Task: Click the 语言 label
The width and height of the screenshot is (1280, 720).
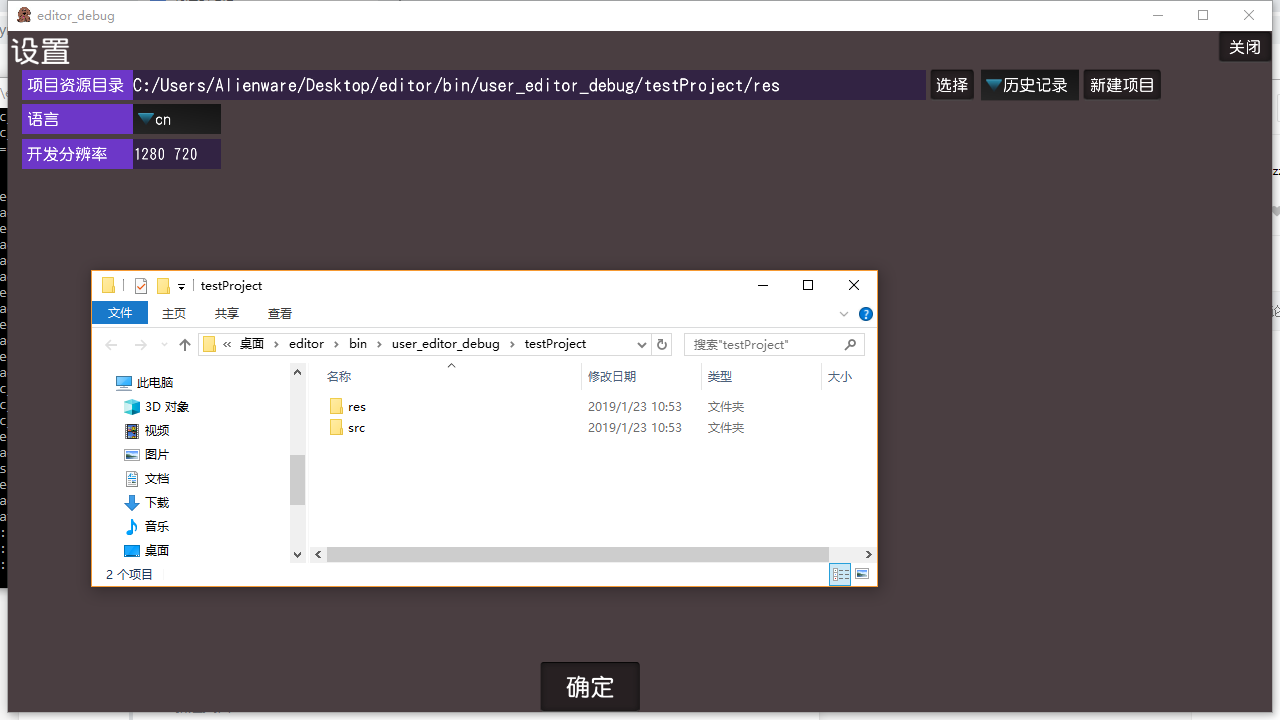Action: pos(77,119)
